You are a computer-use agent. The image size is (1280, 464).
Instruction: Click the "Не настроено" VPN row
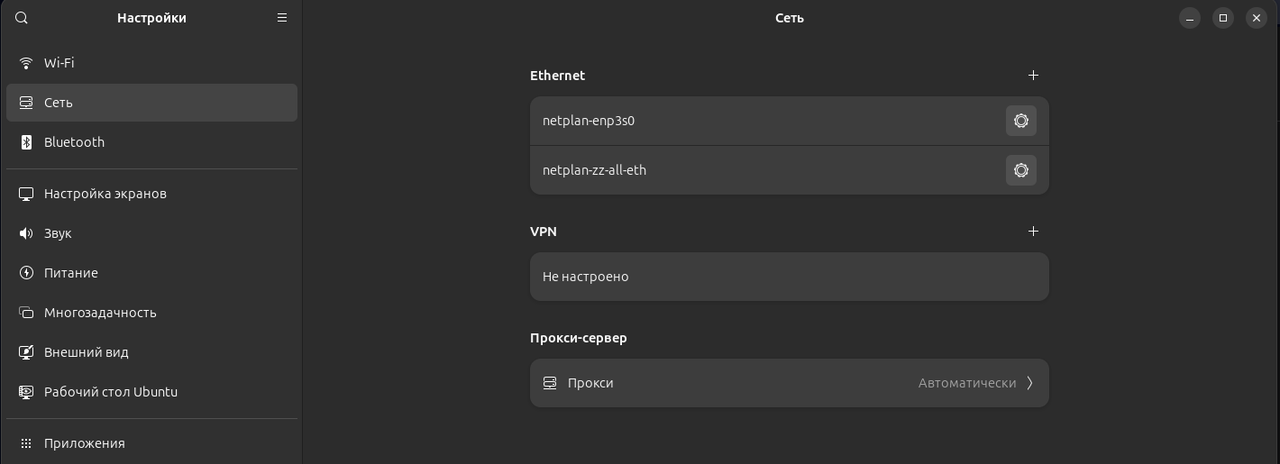[x=788, y=276]
